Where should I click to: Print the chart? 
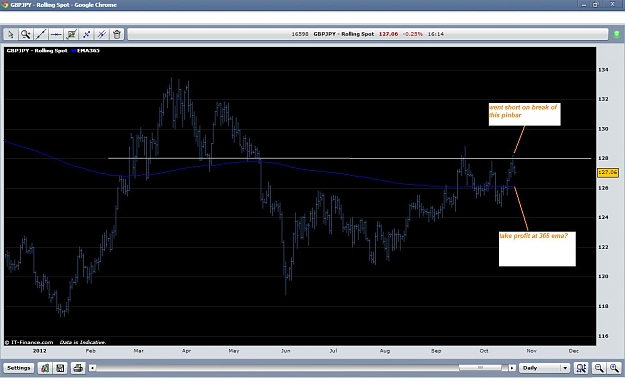point(78,368)
